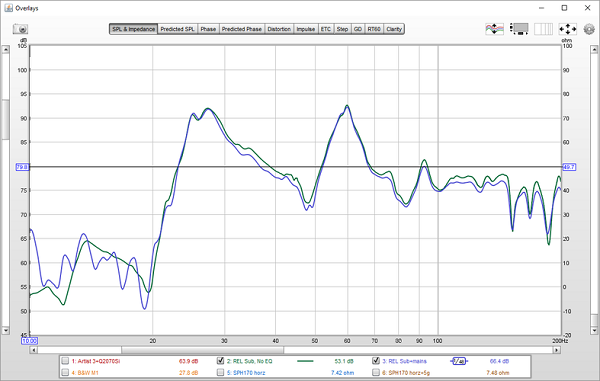The image size is (600, 381).
Task: Switch to the Phase tab
Action: click(x=208, y=29)
